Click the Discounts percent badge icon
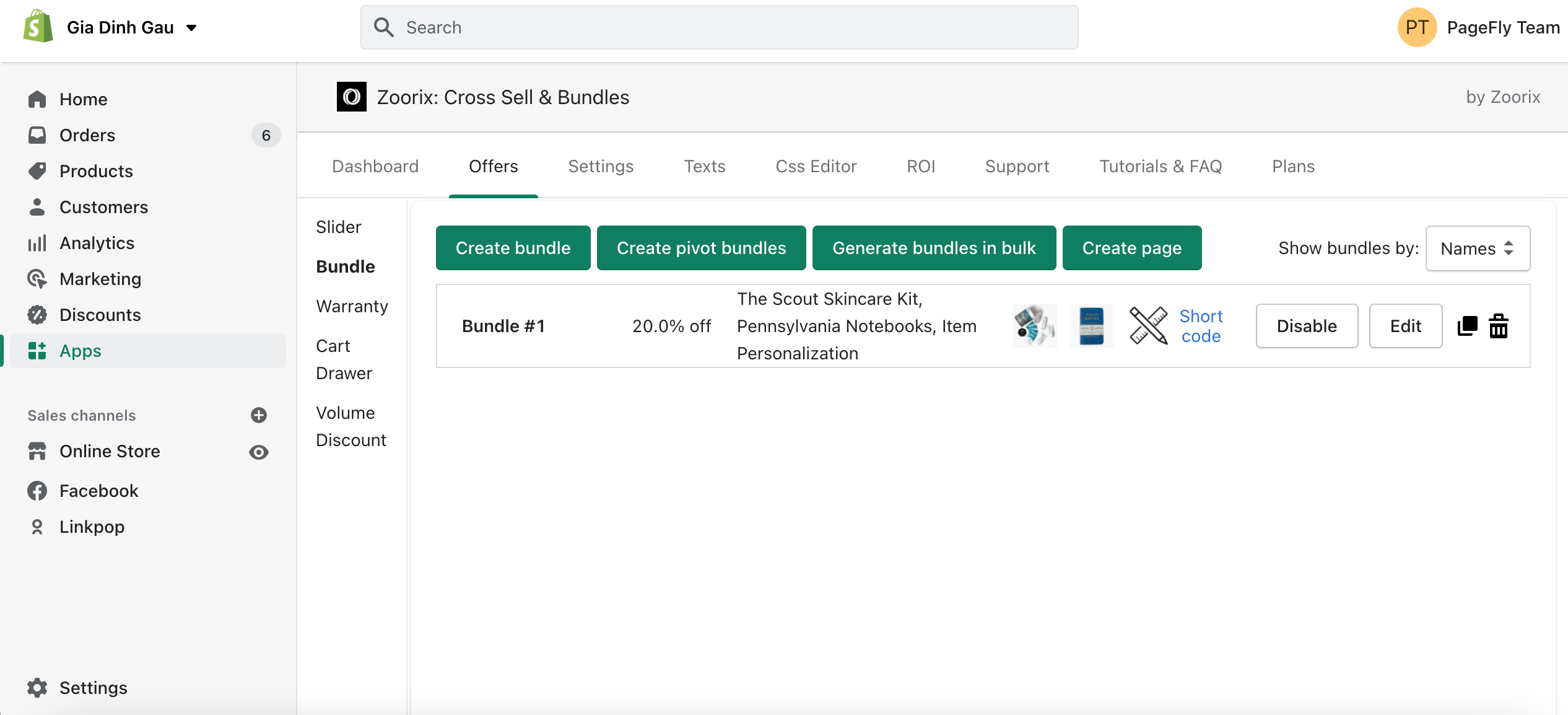Viewport: 1568px width, 715px height. point(37,315)
